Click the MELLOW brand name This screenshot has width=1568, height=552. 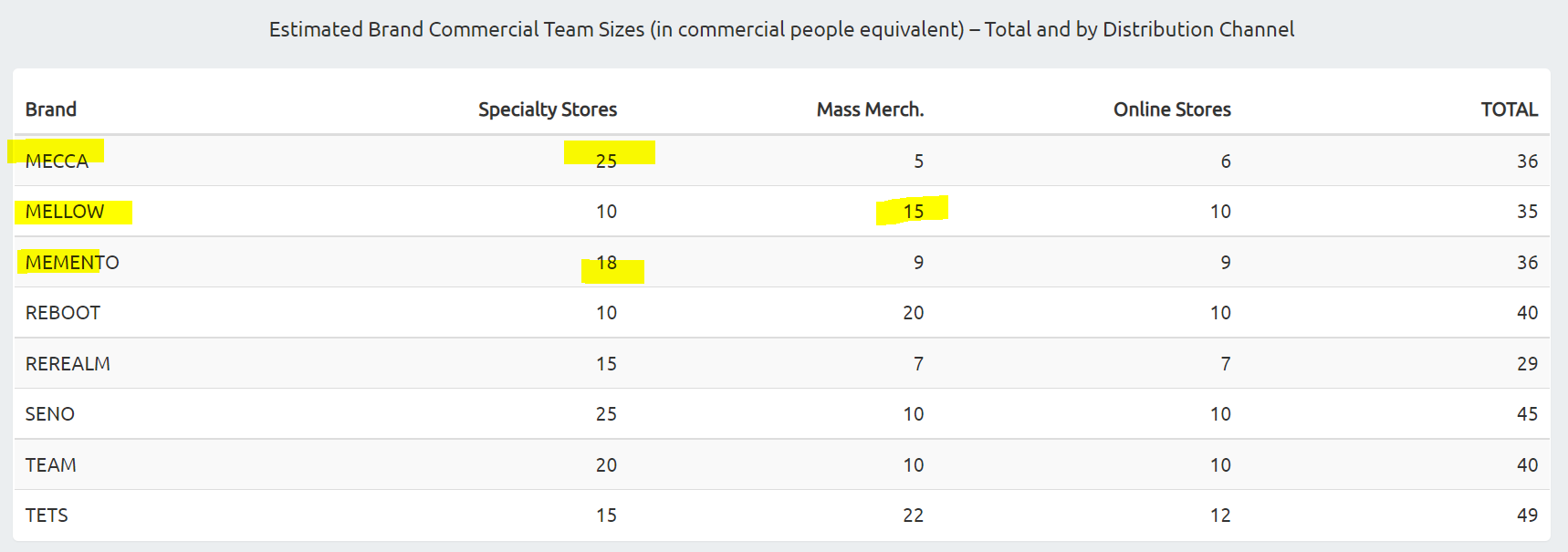(x=65, y=212)
